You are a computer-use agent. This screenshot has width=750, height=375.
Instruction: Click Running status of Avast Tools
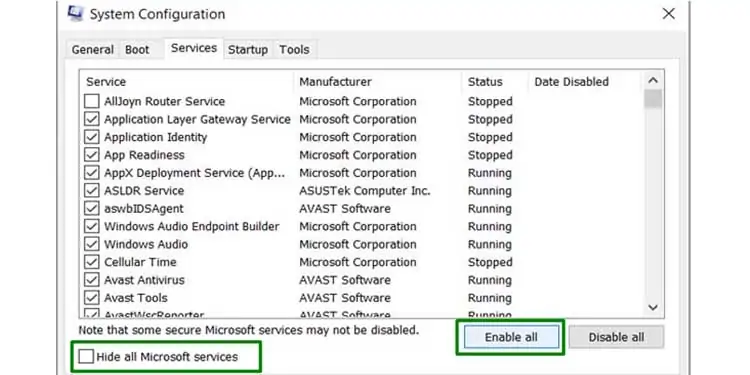pyautogui.click(x=490, y=298)
